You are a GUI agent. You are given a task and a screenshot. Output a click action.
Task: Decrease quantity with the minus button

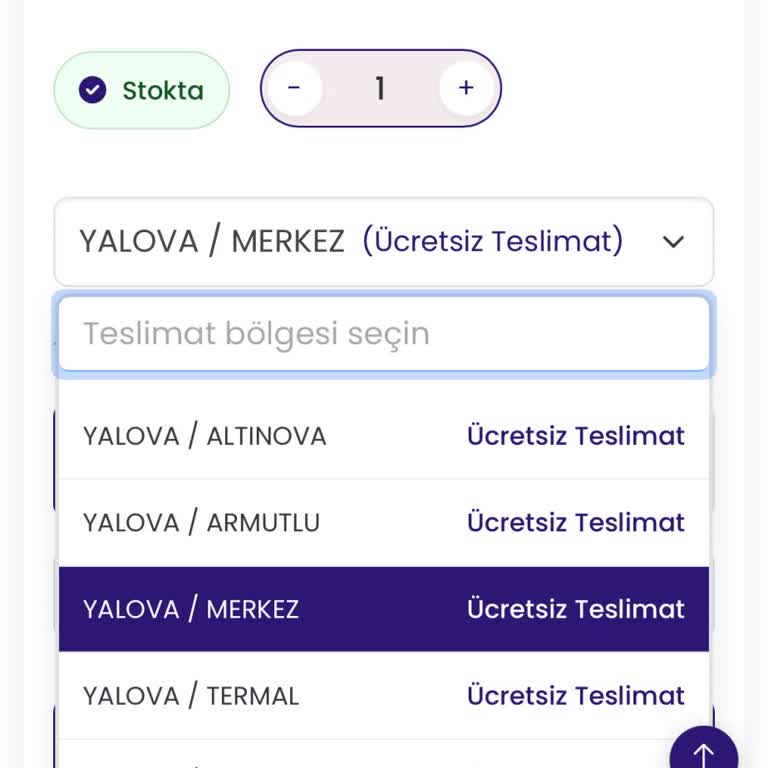tap(294, 88)
